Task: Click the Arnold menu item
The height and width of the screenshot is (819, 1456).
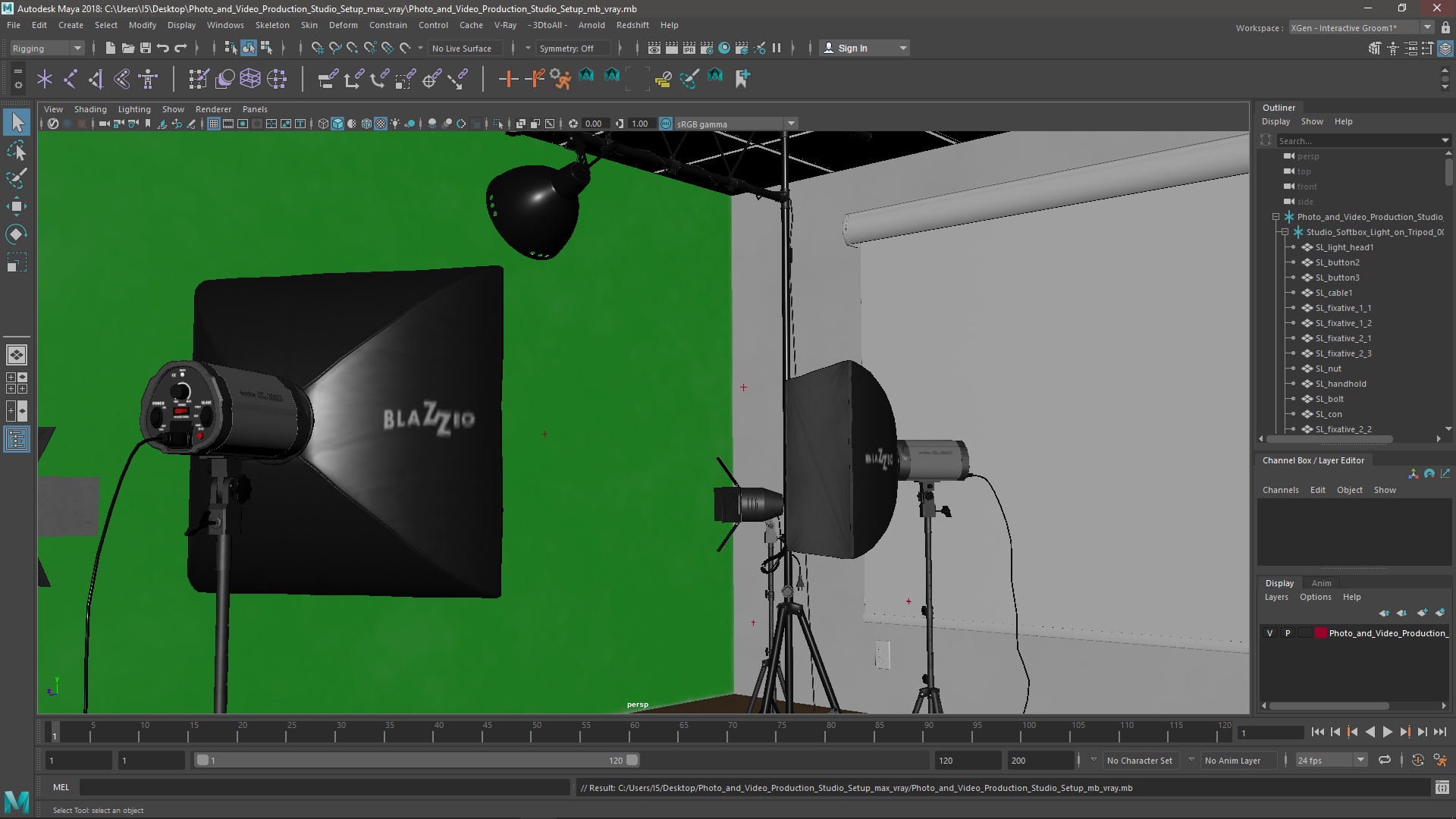Action: (602, 25)
